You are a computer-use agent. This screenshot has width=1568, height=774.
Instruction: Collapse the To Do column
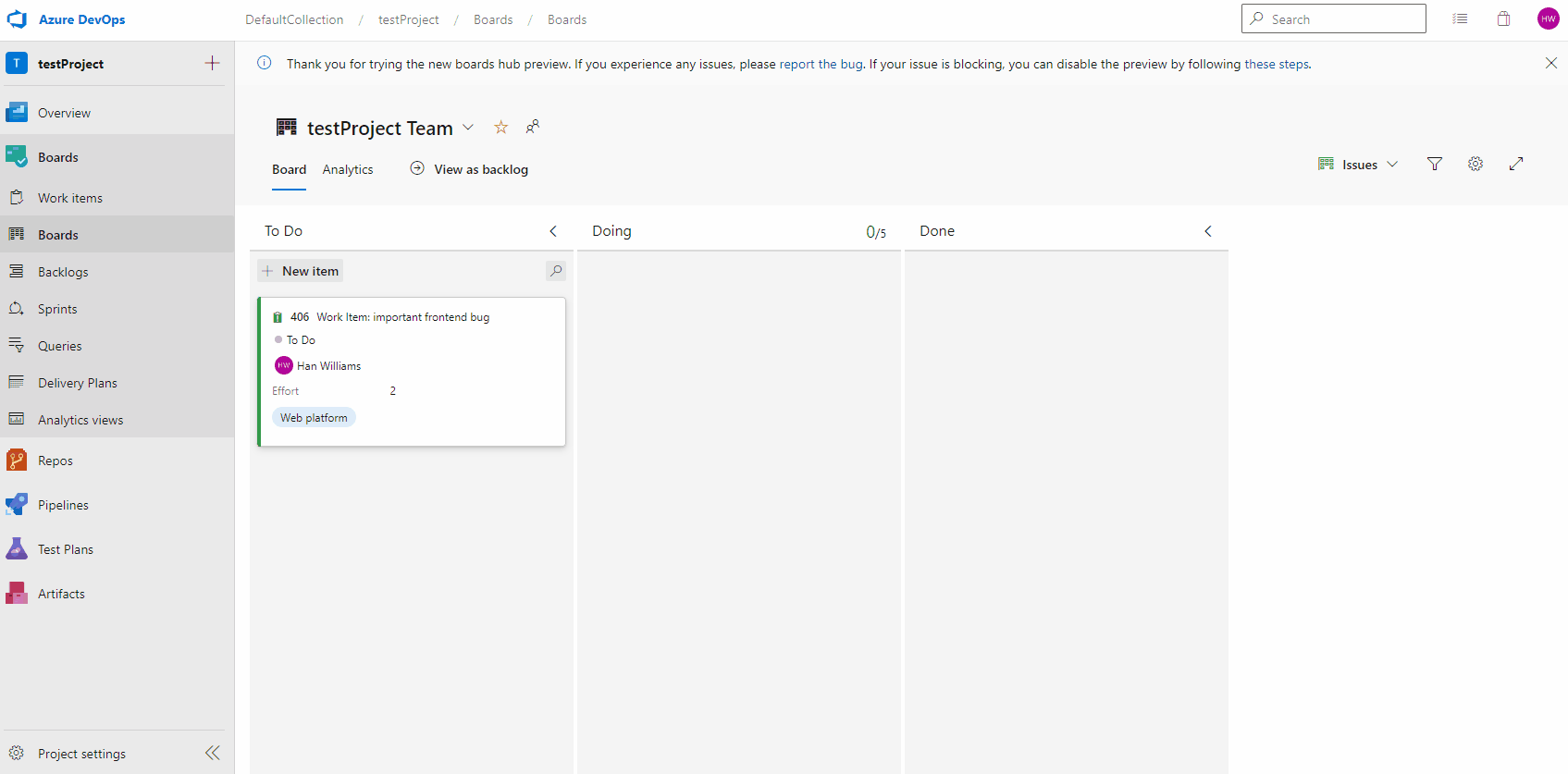click(x=553, y=231)
